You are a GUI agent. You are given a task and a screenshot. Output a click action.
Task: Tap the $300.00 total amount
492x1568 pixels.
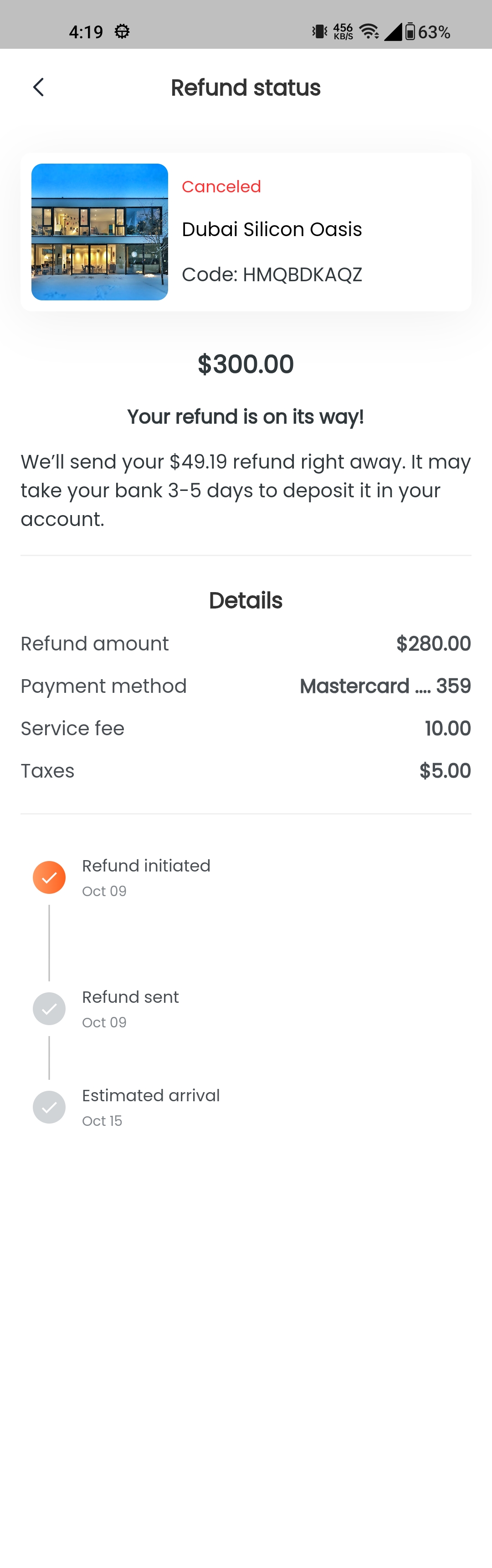pos(246,364)
